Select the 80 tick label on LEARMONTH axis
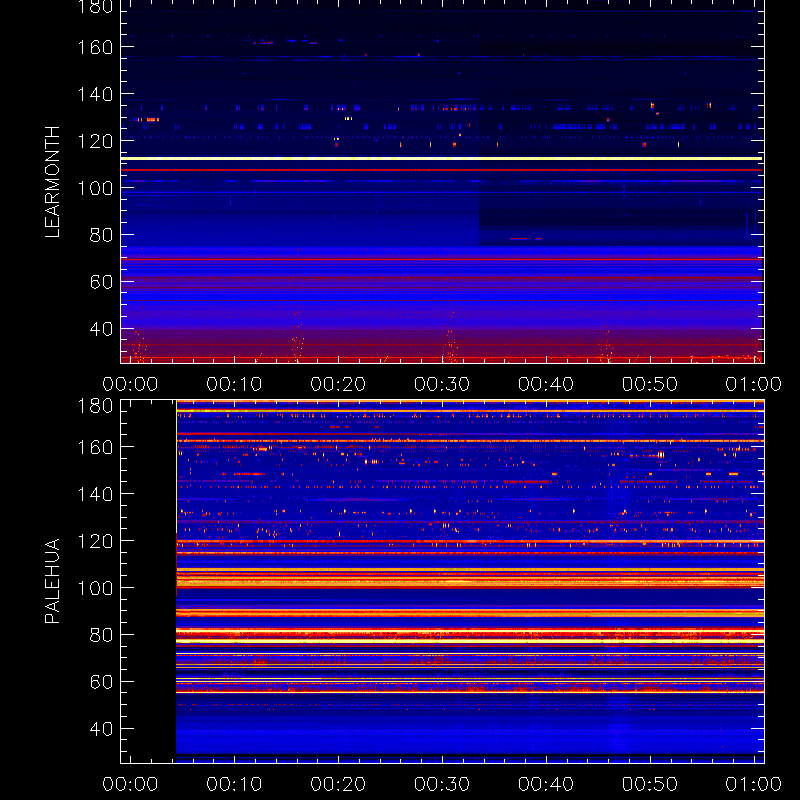This screenshot has width=800, height=800. pyautogui.click(x=101, y=235)
